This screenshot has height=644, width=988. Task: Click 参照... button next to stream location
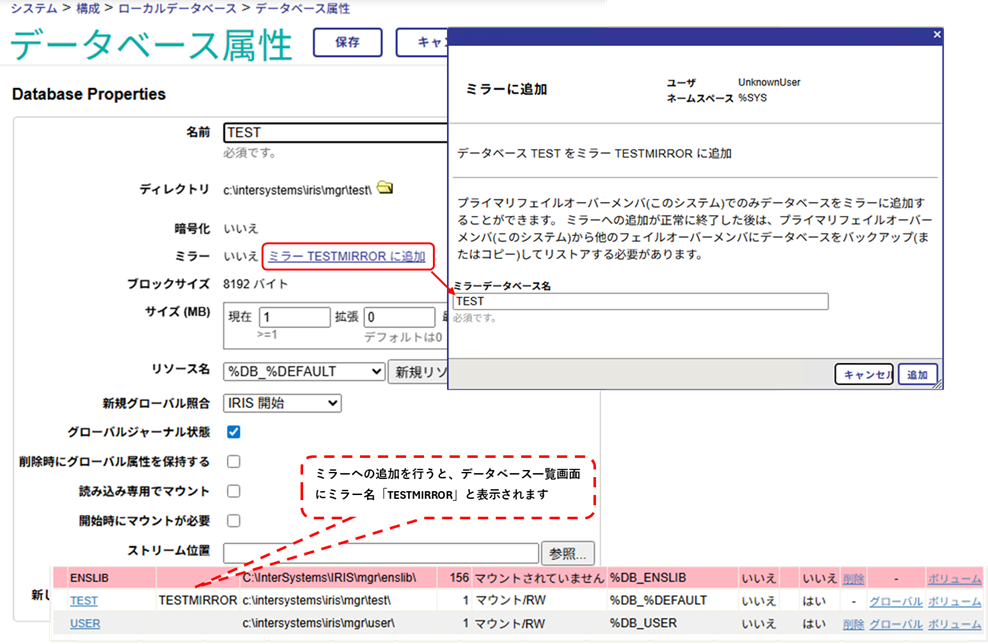coord(568,553)
